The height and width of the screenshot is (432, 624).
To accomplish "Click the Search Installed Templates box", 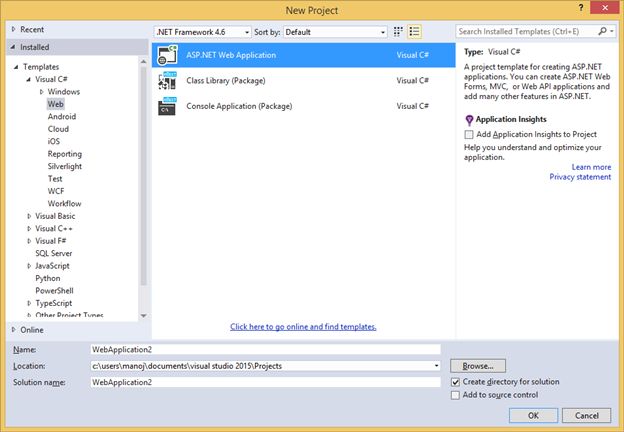I will coord(526,31).
